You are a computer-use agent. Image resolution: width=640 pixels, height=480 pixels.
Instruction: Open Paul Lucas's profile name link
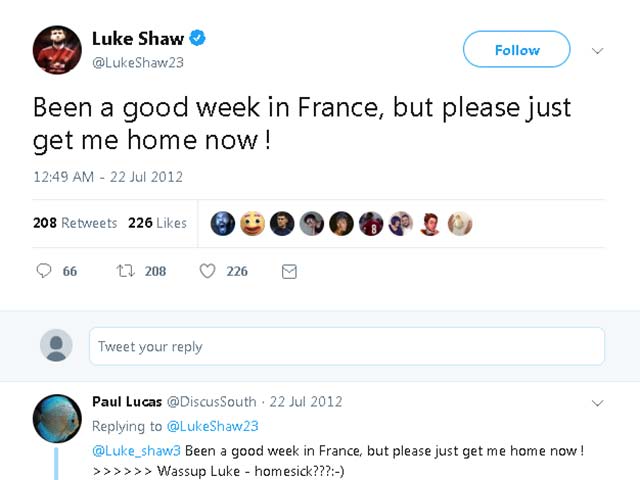click(x=120, y=402)
